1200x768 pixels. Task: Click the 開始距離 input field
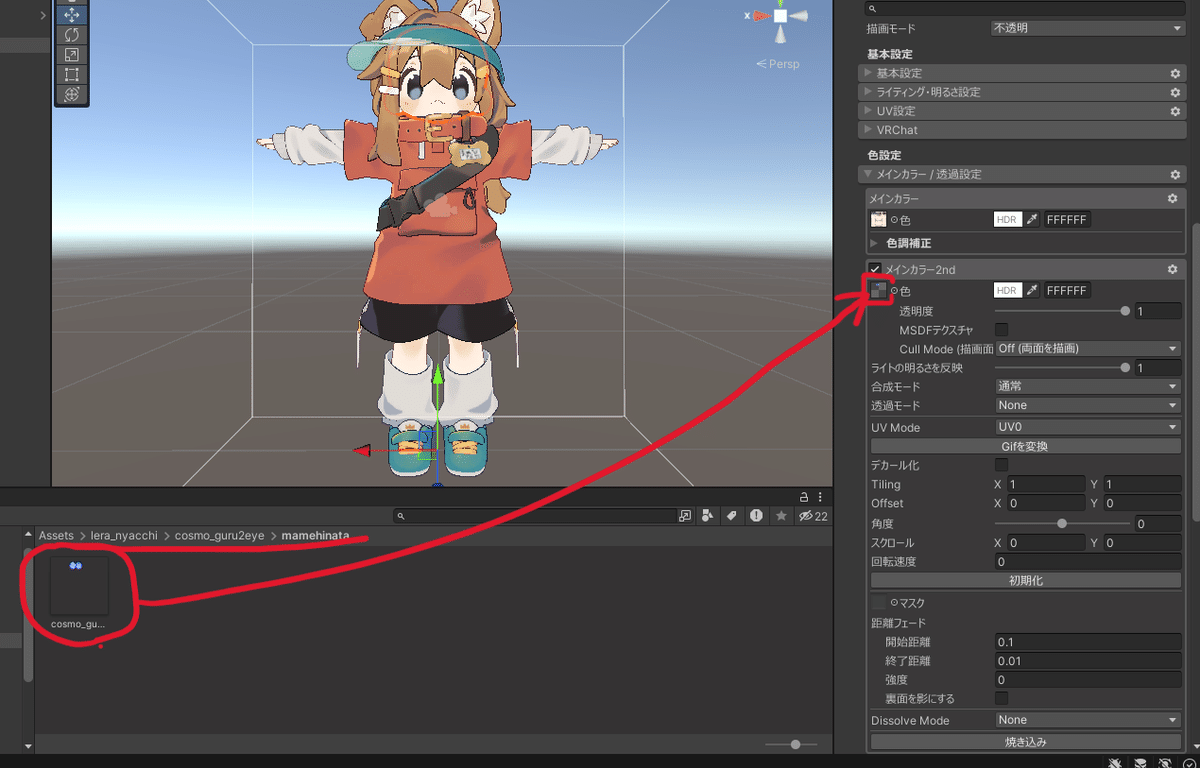(1088, 642)
